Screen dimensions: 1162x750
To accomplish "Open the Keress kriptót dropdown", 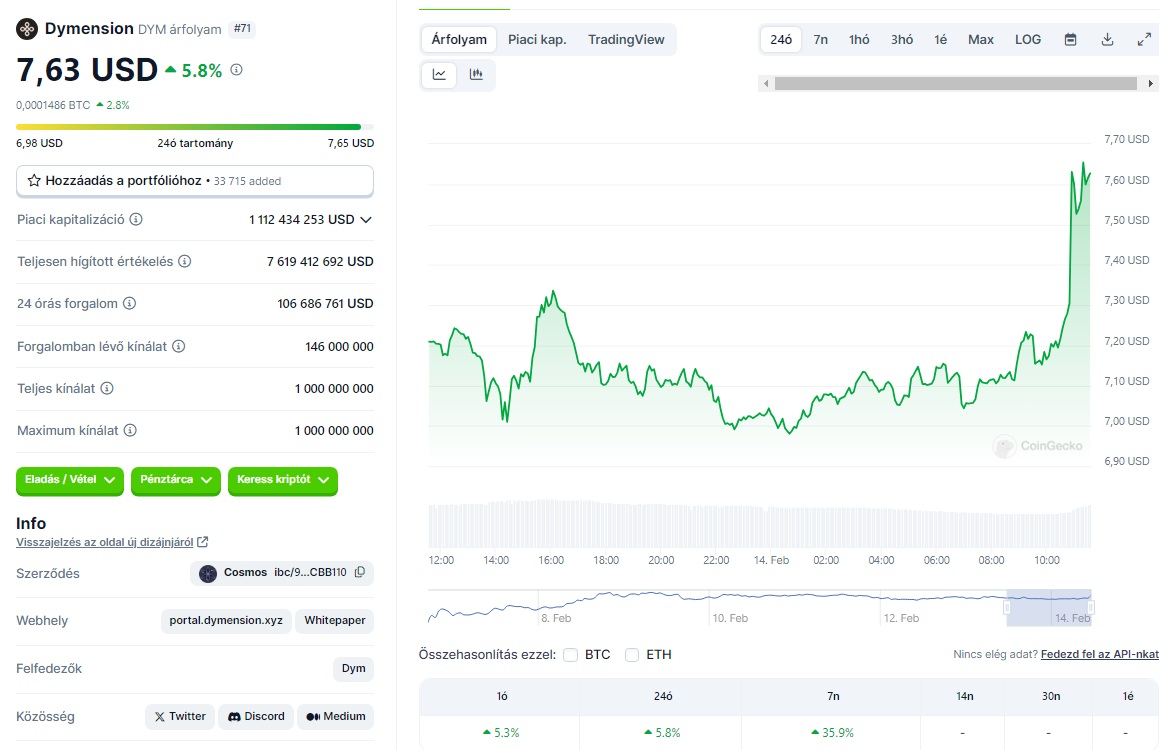I will [x=283, y=479].
